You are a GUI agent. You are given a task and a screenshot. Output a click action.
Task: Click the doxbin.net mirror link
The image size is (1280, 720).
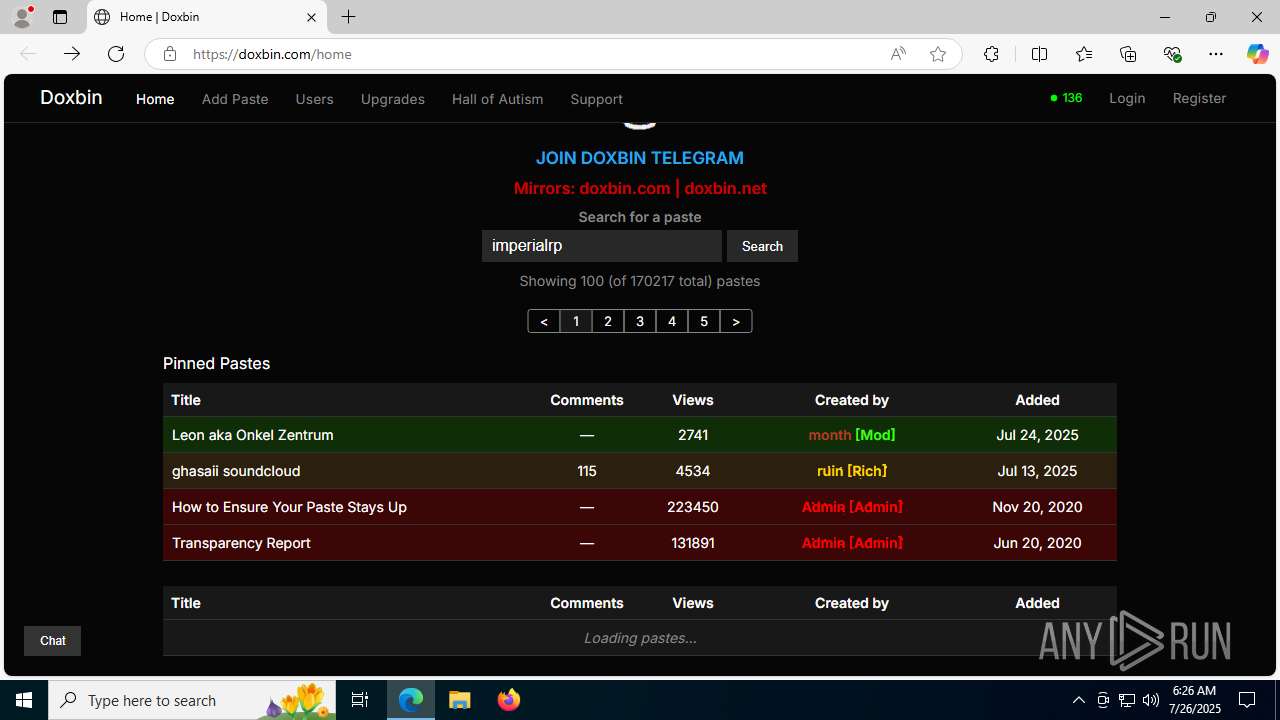click(725, 188)
